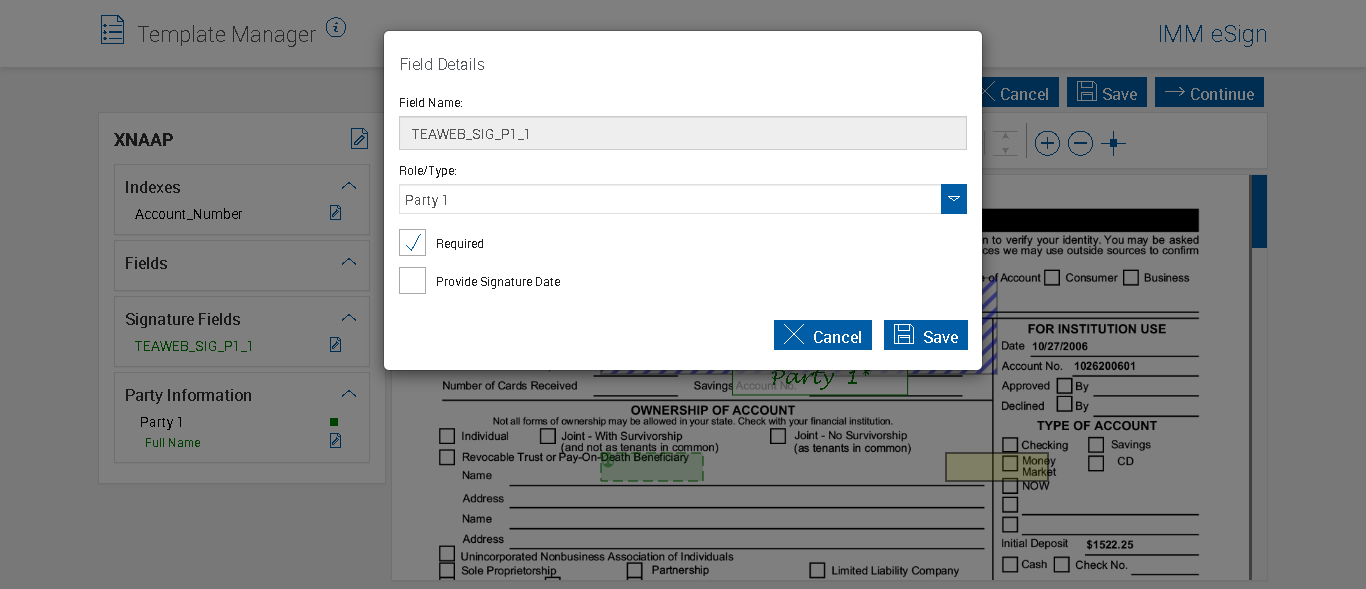
Task: Cancel the Field Details dialog
Action: pos(823,336)
